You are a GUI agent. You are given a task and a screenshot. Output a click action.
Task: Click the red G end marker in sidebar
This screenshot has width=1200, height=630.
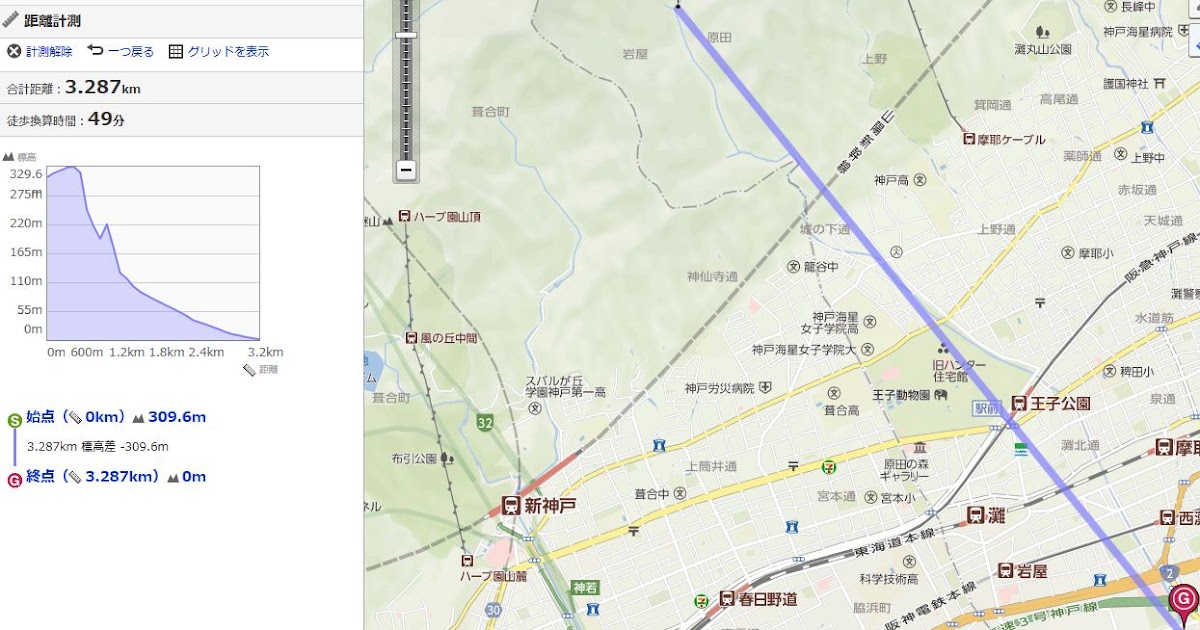tap(14, 481)
